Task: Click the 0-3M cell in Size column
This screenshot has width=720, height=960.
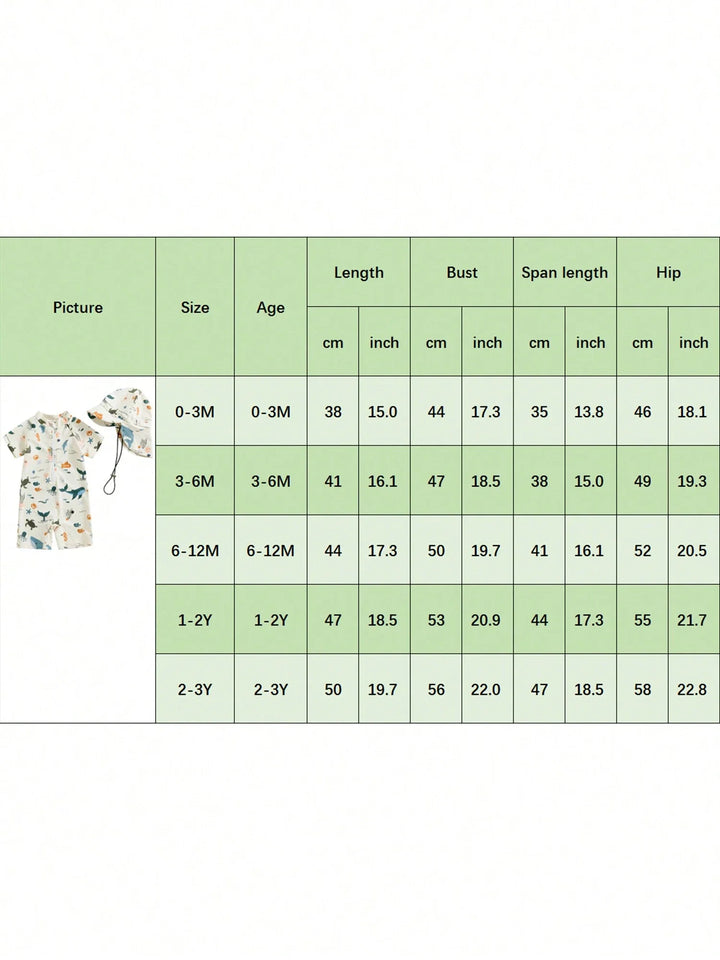Action: coord(195,412)
